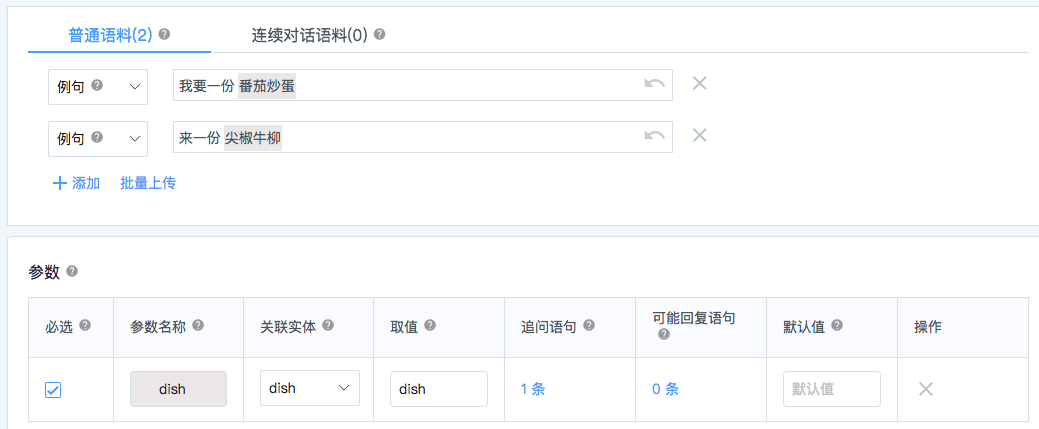Click the 添加 link to add sentence
Viewport: 1039px width, 429px height.
(76, 184)
